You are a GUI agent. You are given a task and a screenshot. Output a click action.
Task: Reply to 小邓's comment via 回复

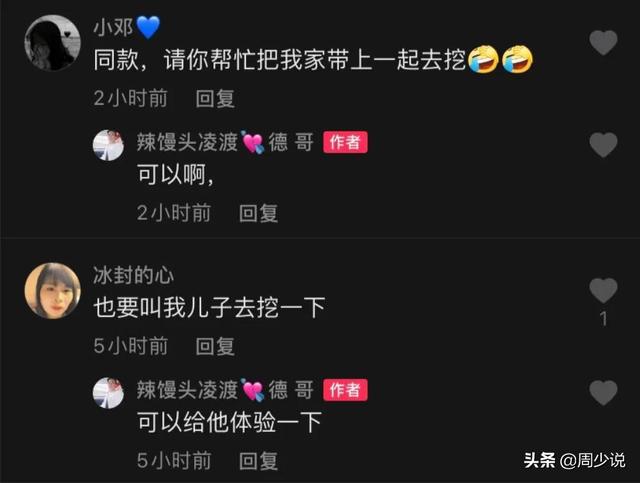215,98
